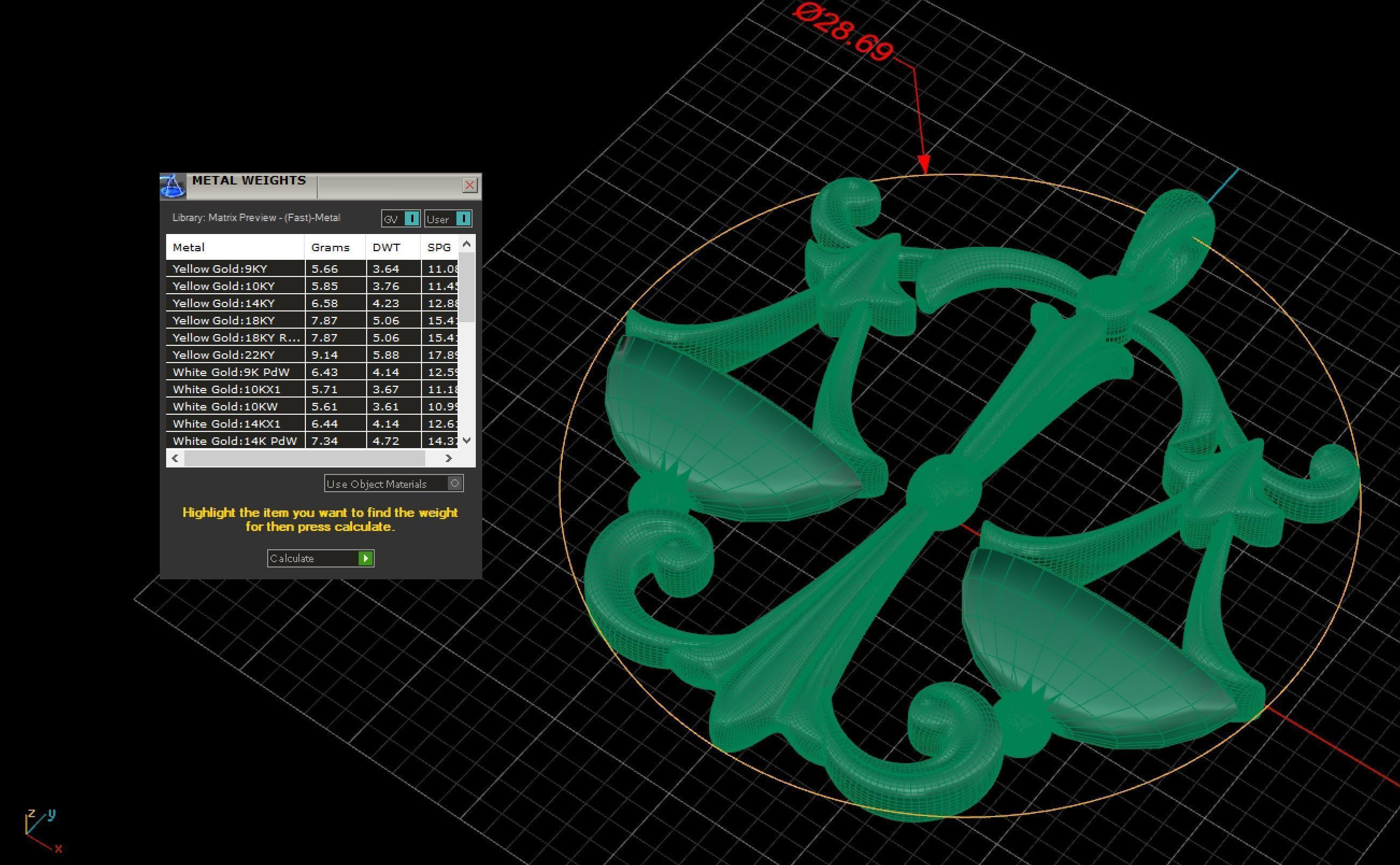Sort by the DWT column header

(394, 247)
